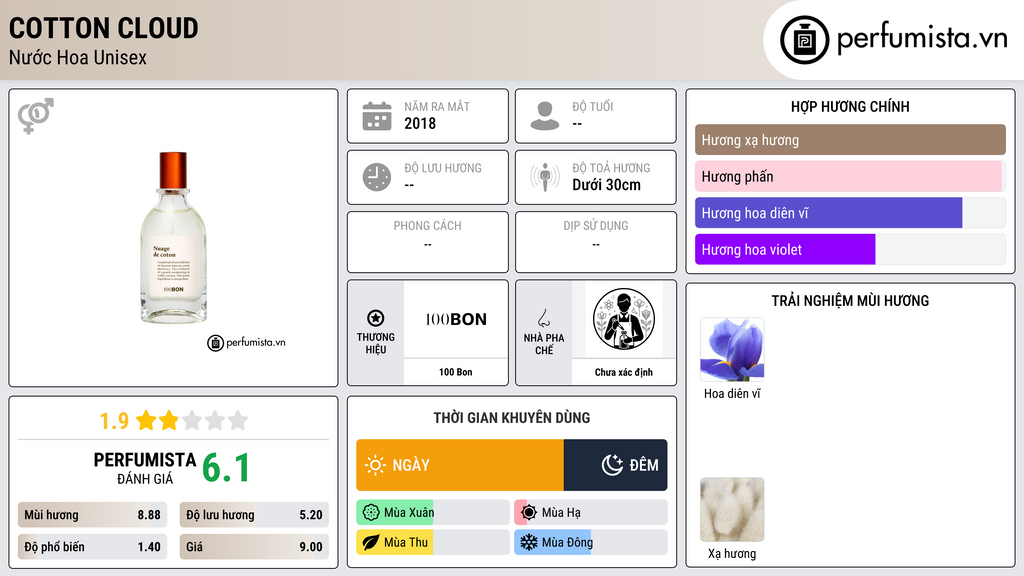Click the last grey rating star
Viewport: 1024px width, 576px height.
pos(238,420)
